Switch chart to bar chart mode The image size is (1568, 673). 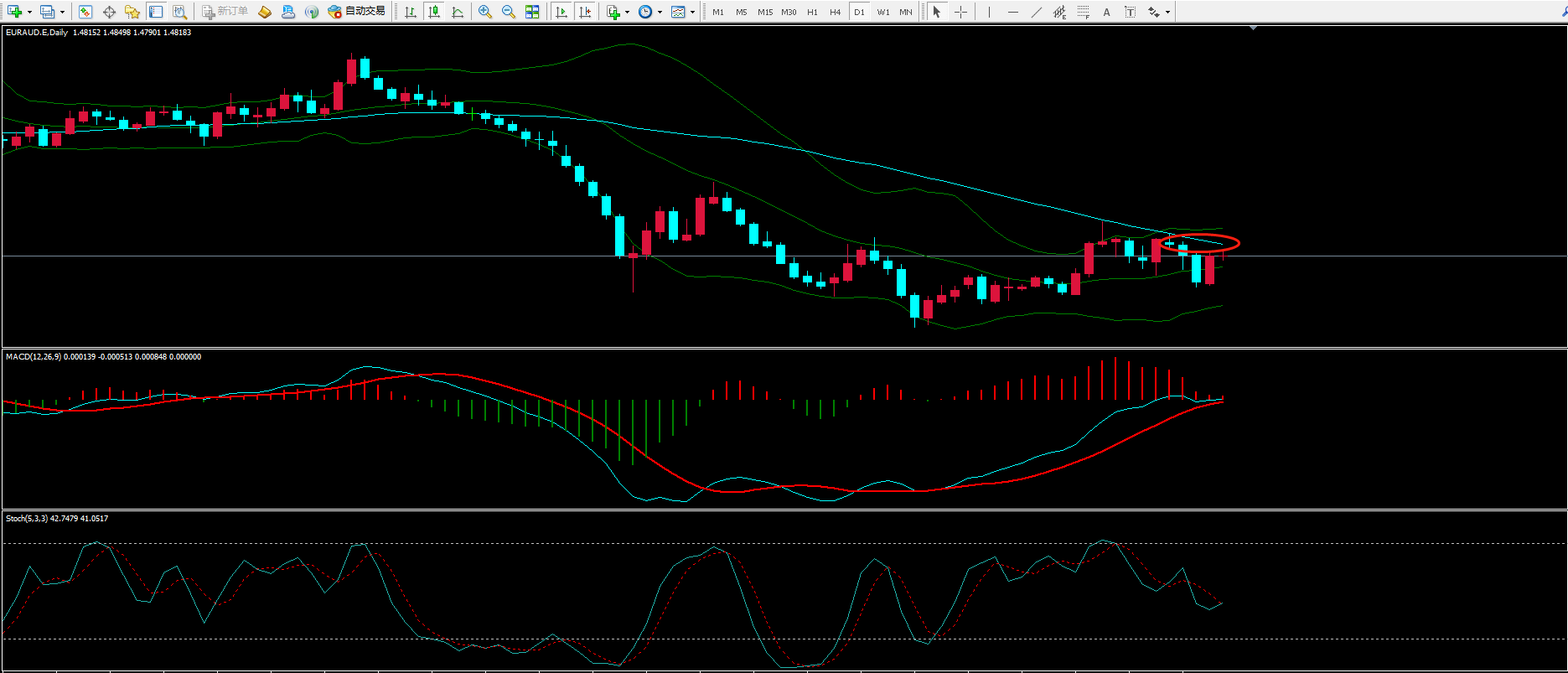(x=410, y=12)
